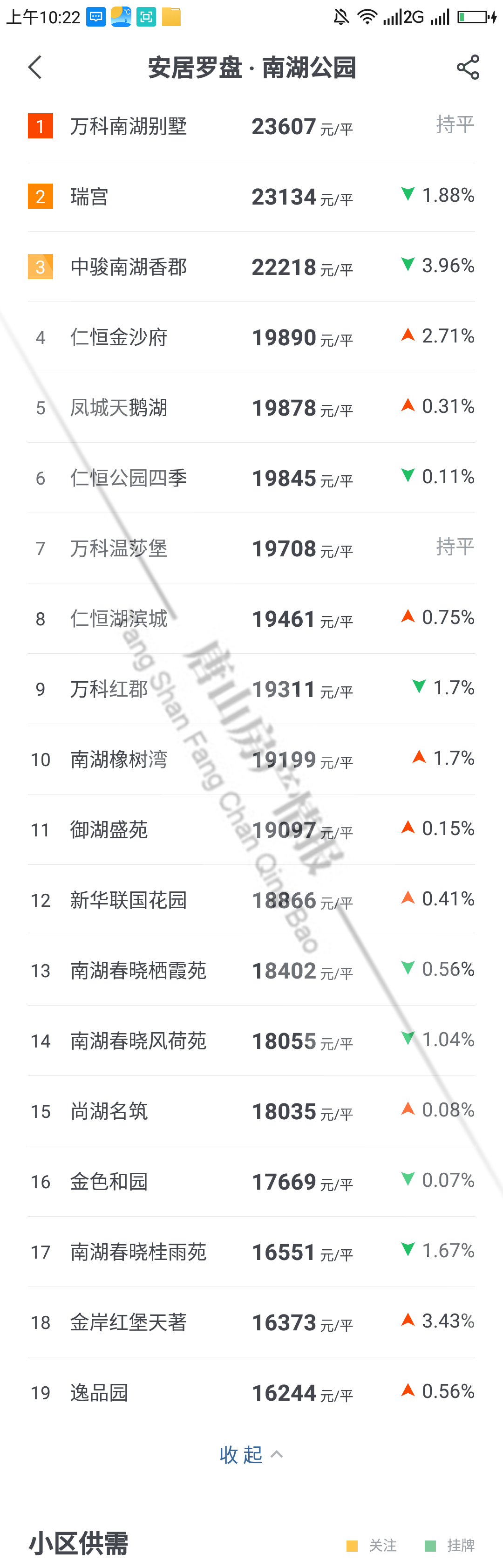Tap the green down arrow beside 1.88%
The height and width of the screenshot is (1568, 503).
click(x=408, y=194)
